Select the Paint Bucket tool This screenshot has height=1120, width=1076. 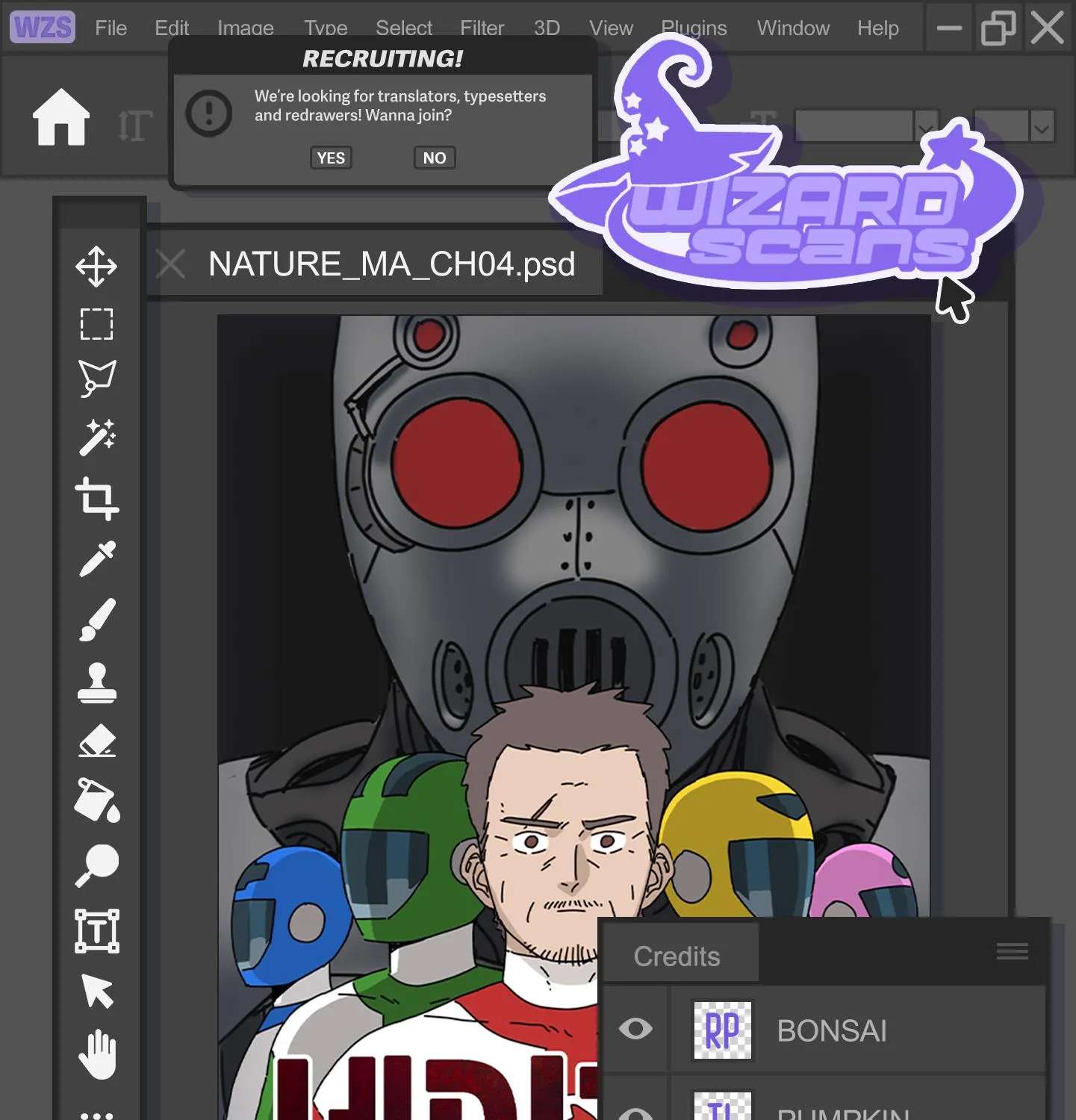tap(97, 800)
